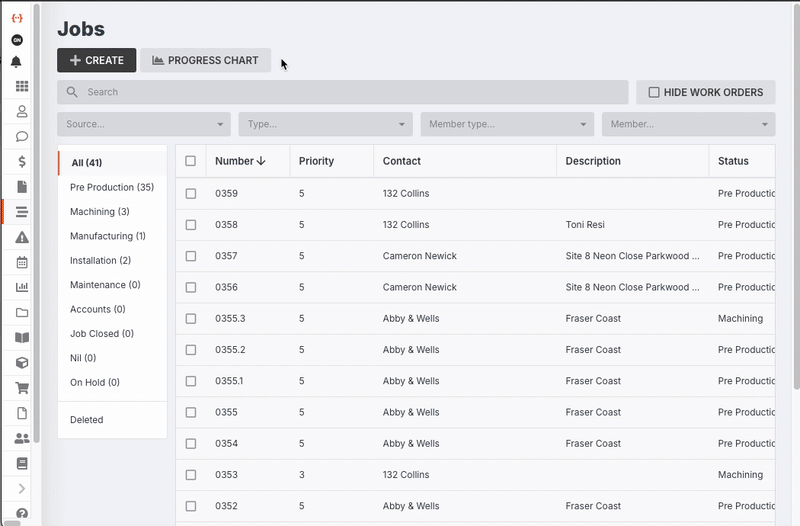Open the warning triangle icon in sidebar
The image size is (800, 526).
pos(21,237)
